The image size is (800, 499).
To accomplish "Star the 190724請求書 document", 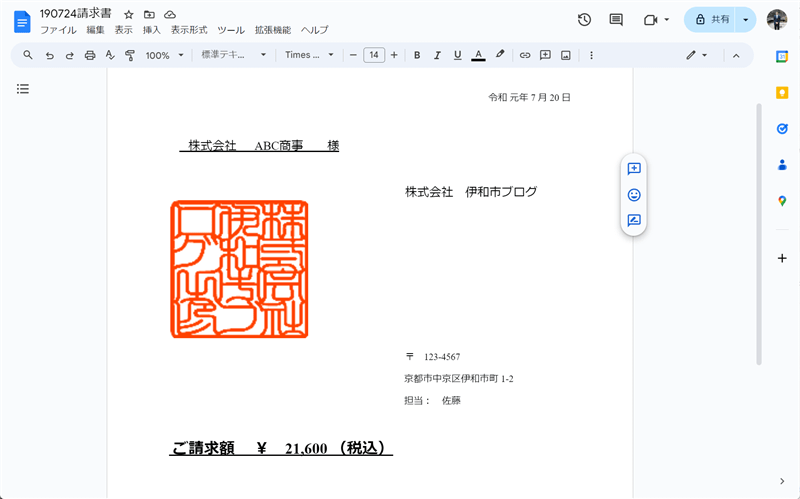I will pos(129,15).
